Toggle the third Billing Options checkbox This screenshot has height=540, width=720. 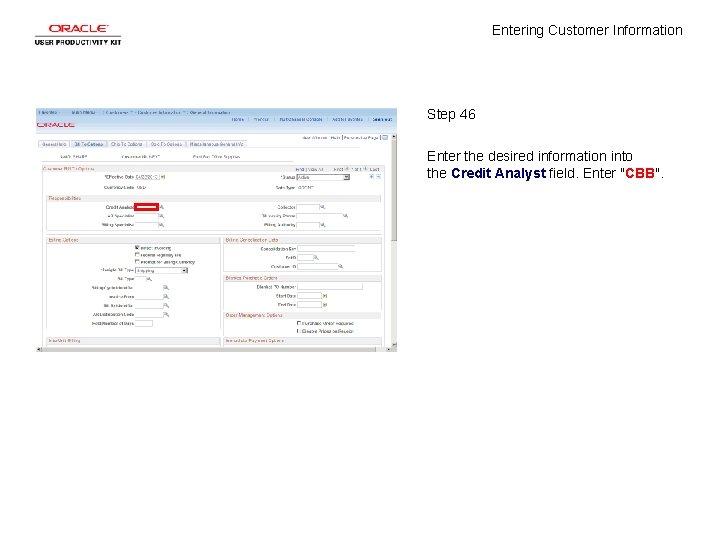tap(137, 261)
